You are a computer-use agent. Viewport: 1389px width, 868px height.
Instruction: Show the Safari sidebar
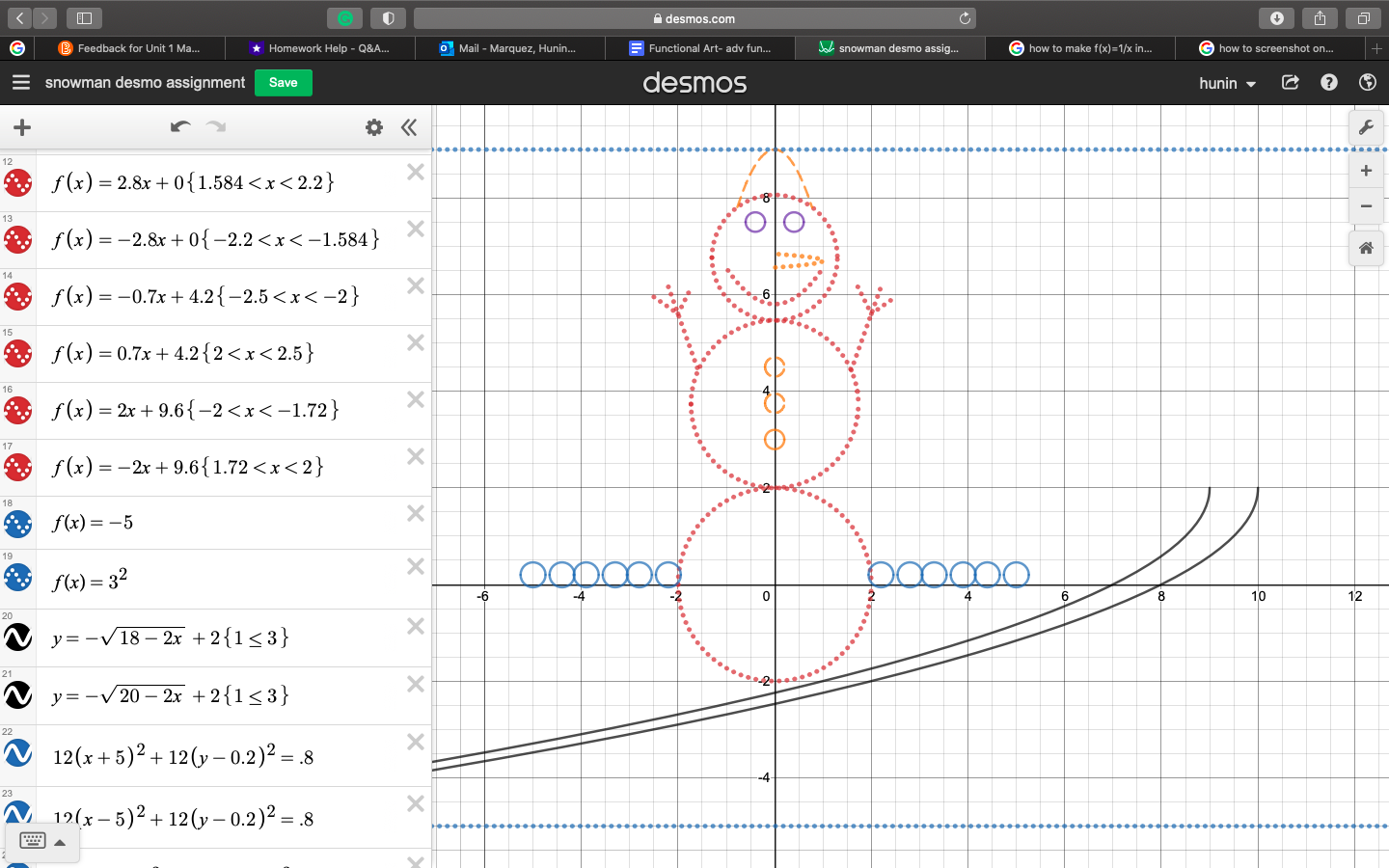point(84,18)
